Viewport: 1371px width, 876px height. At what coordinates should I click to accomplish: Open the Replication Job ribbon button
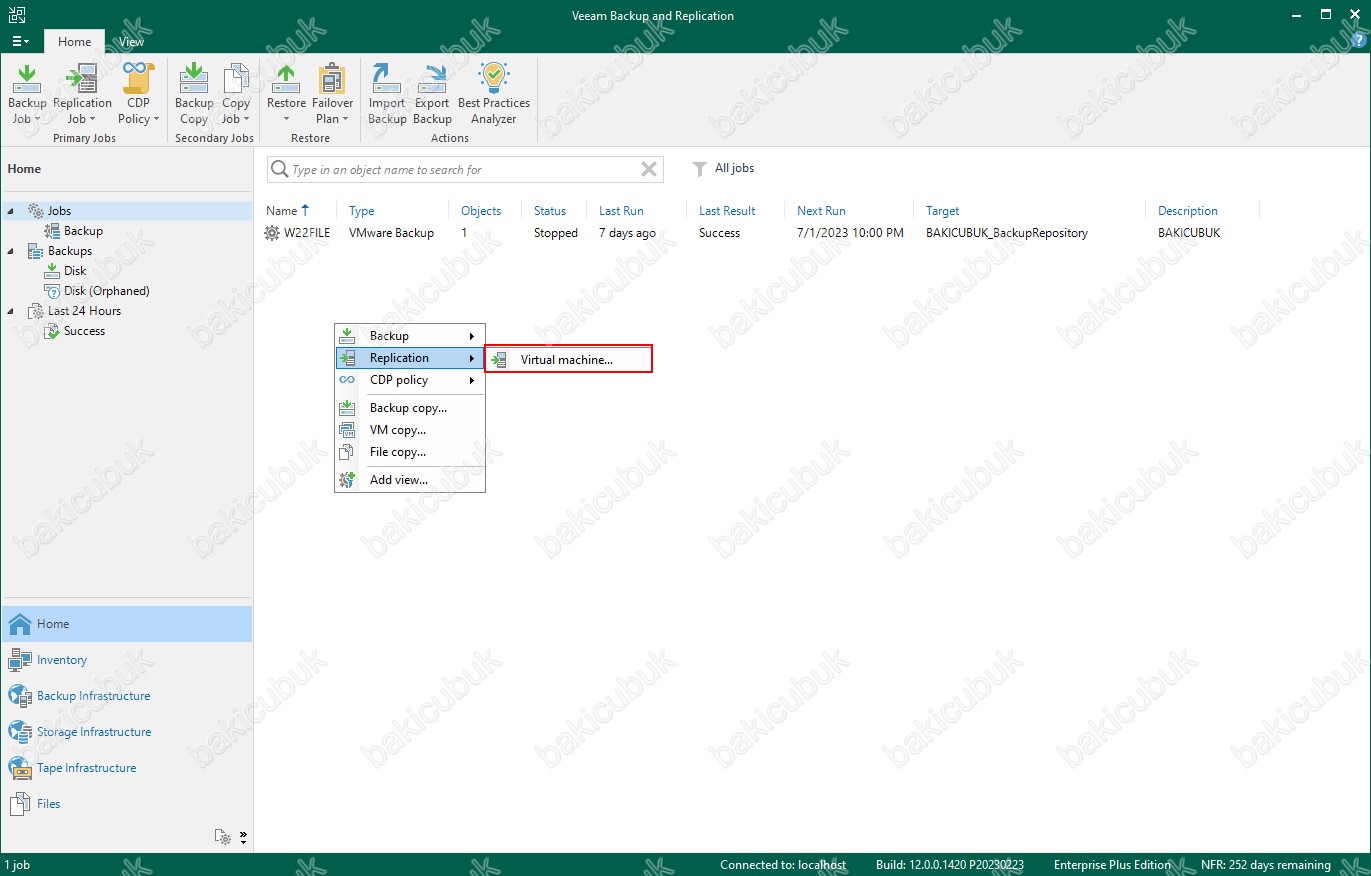click(x=82, y=94)
